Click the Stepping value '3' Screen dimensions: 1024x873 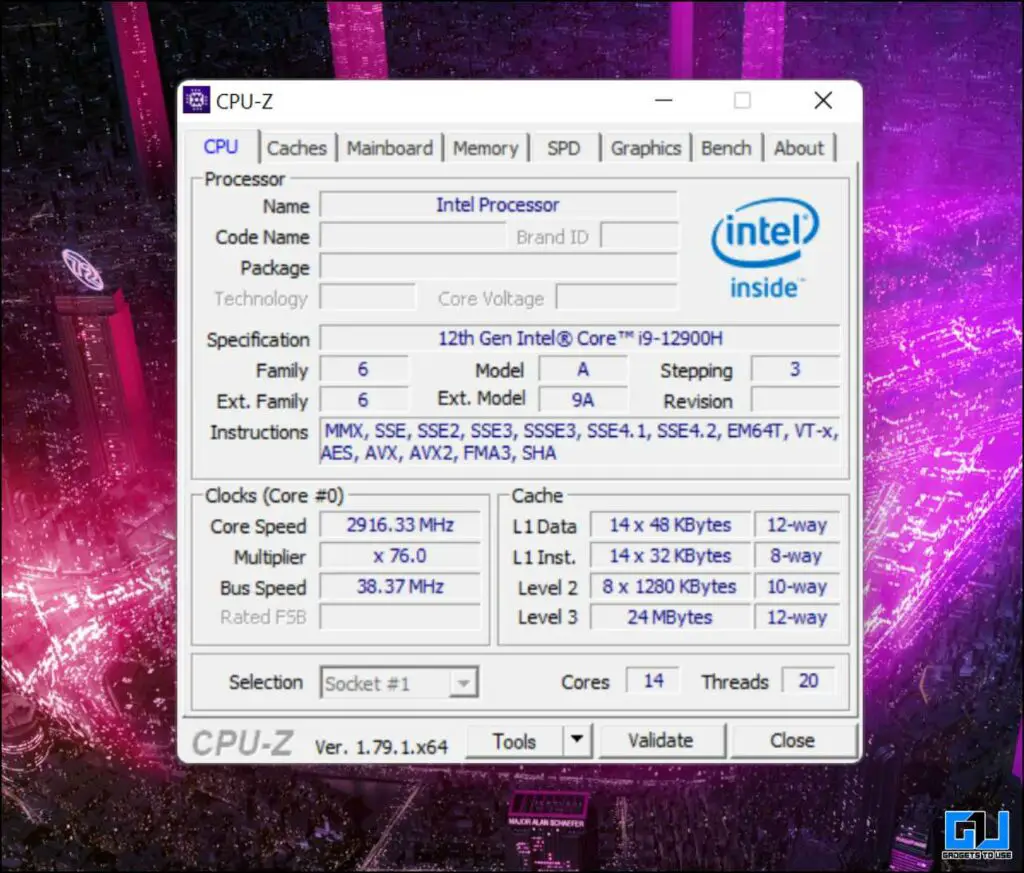[795, 369]
